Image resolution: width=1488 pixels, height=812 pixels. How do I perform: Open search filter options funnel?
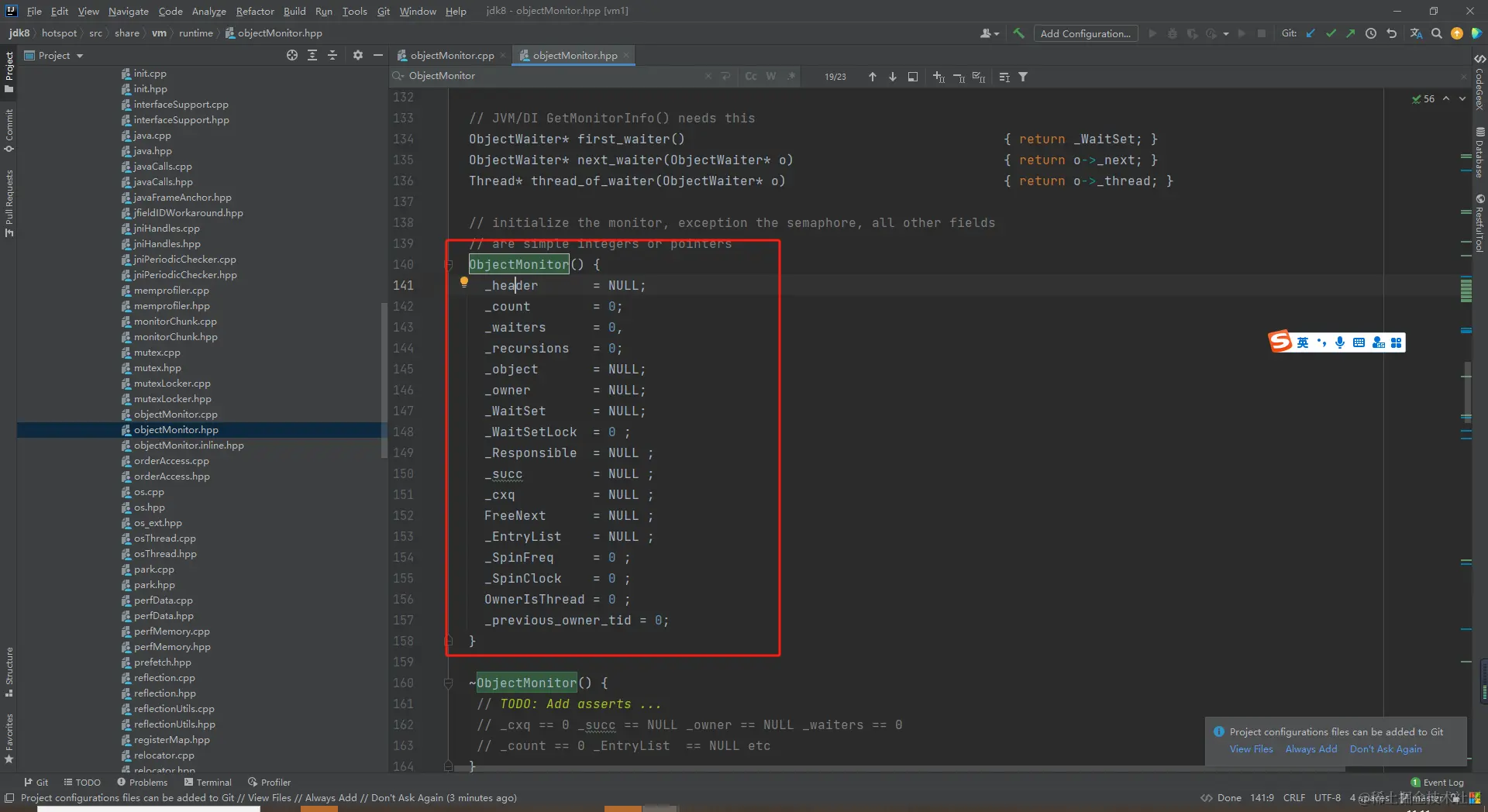pyautogui.click(x=1023, y=77)
